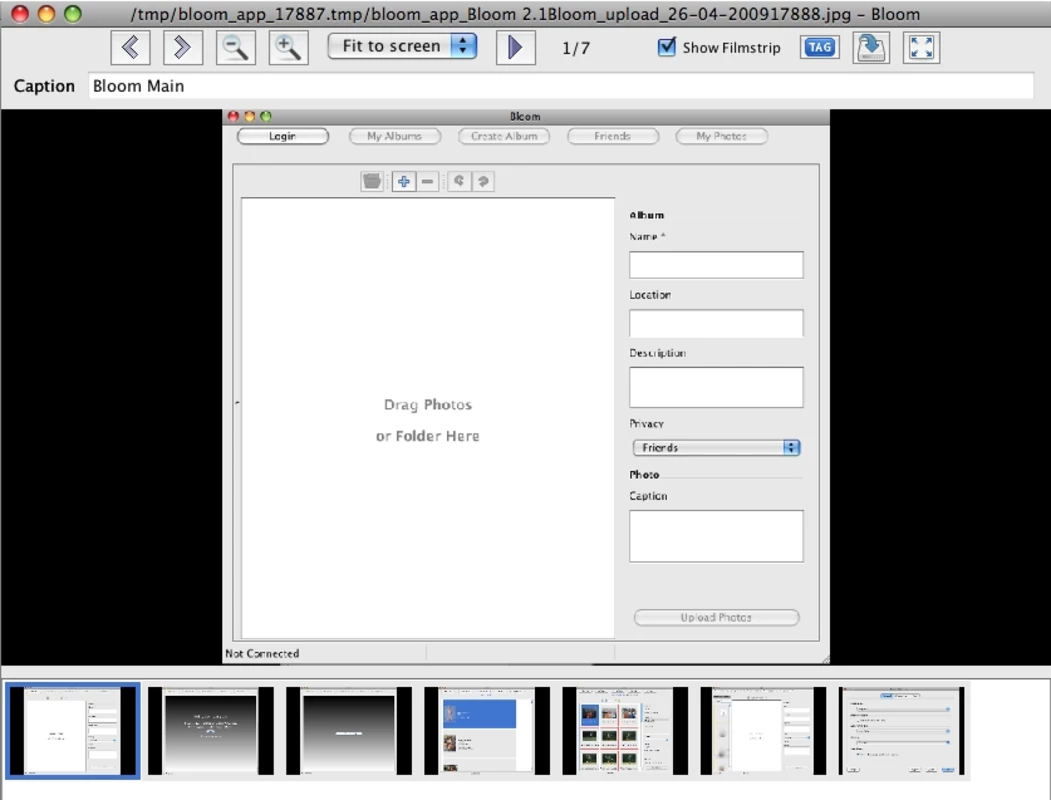Open the Fit to screen dropdown

click(402, 46)
